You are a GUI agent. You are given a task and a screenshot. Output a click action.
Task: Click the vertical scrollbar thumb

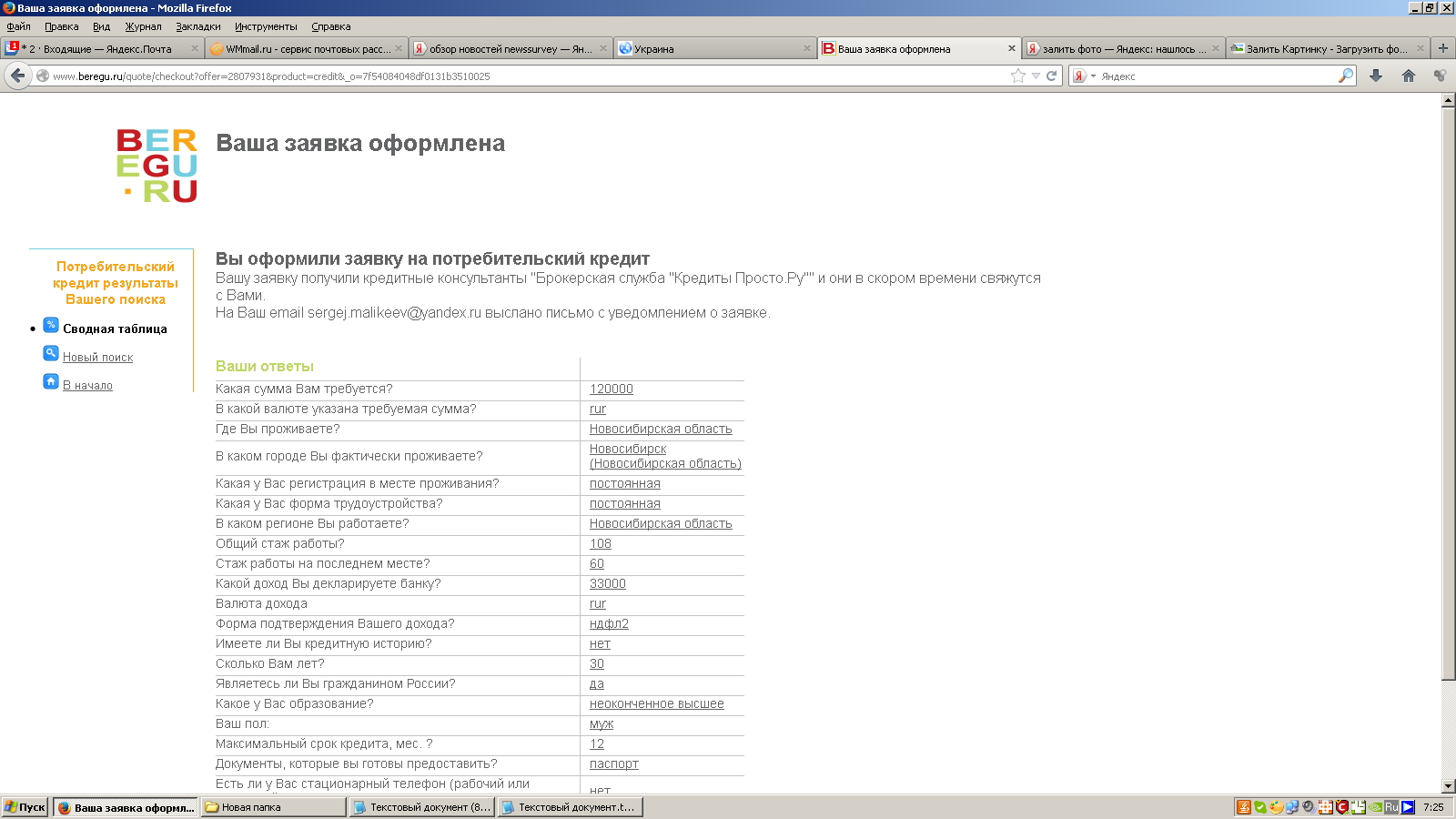tap(1449, 393)
